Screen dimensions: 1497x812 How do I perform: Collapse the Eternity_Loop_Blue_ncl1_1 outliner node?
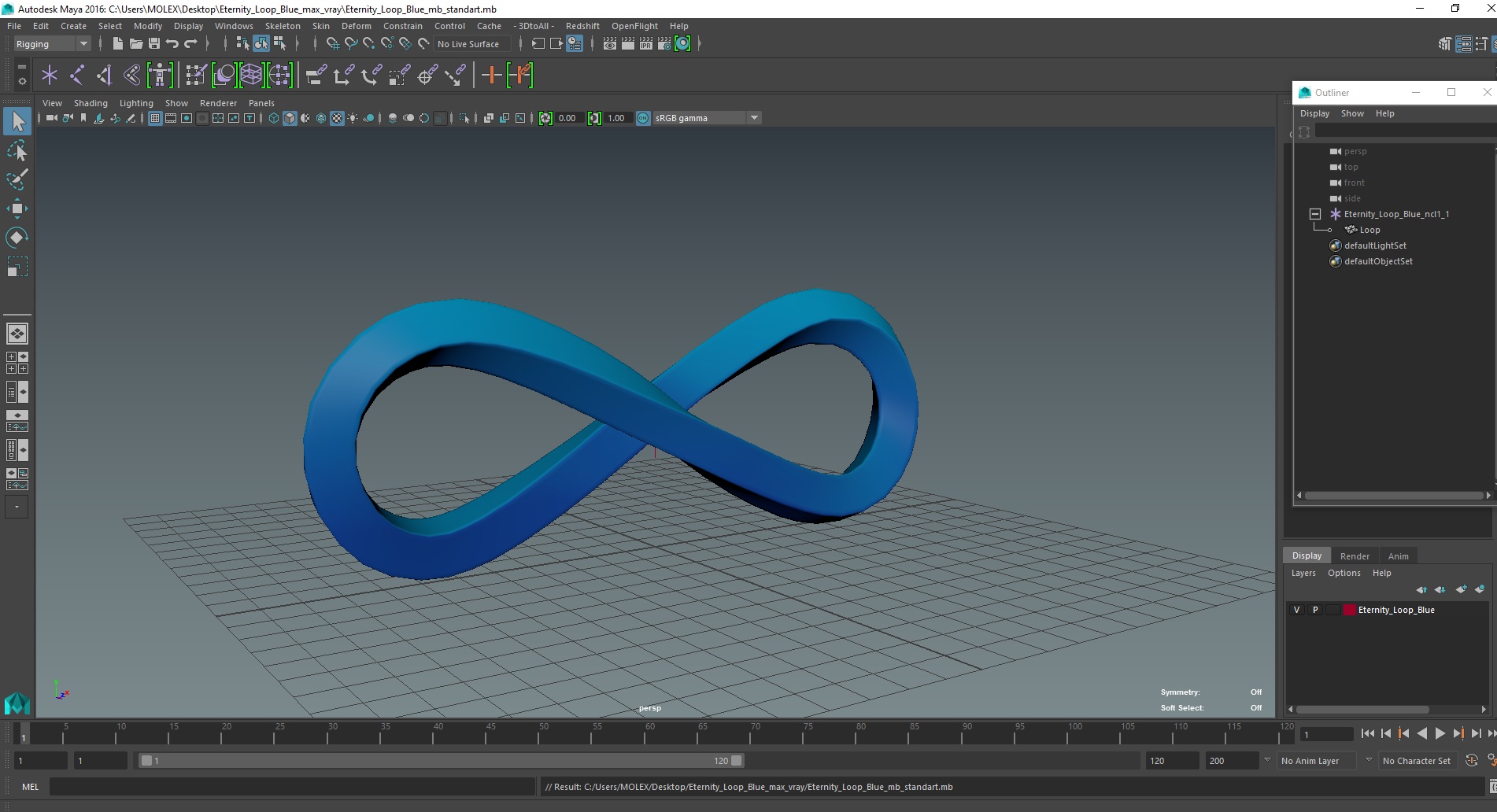pos(1314,214)
